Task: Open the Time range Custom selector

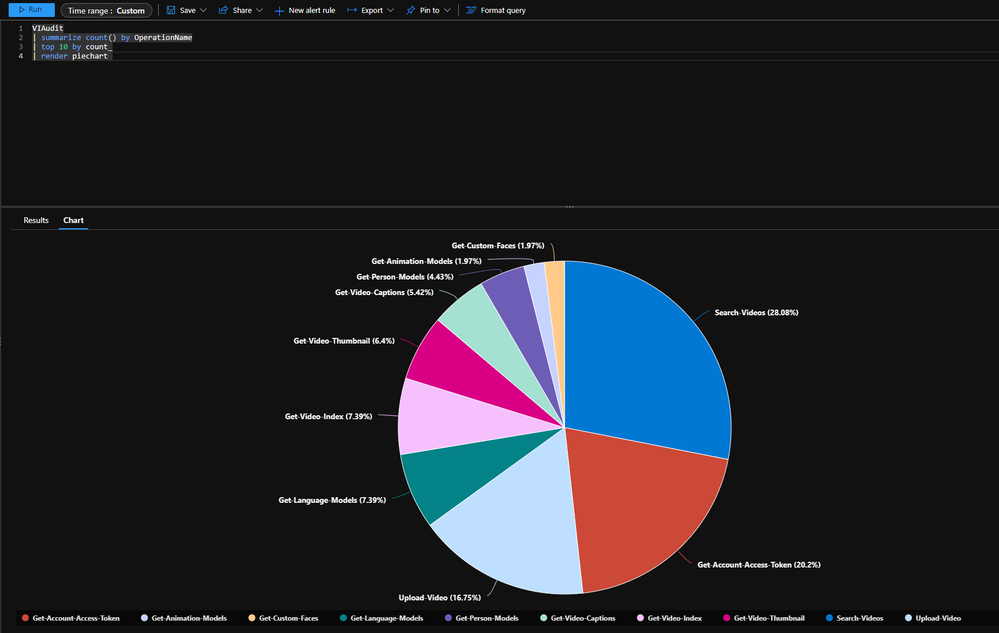Action: (106, 10)
